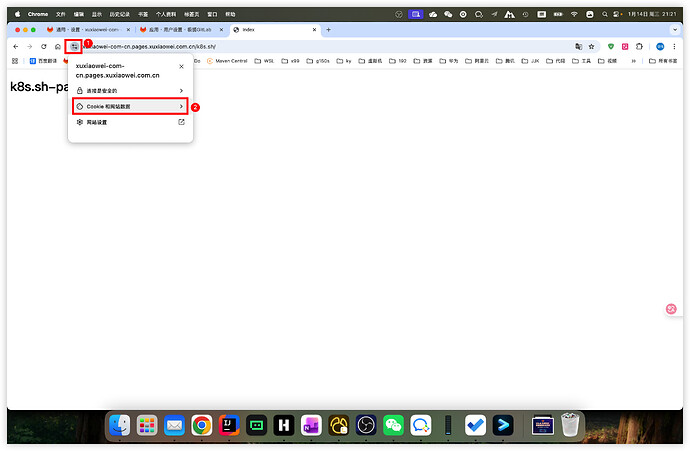Image resolution: width=690 pixels, height=451 pixels.
Task: Click the translate page icon
Action: click(x=578, y=47)
